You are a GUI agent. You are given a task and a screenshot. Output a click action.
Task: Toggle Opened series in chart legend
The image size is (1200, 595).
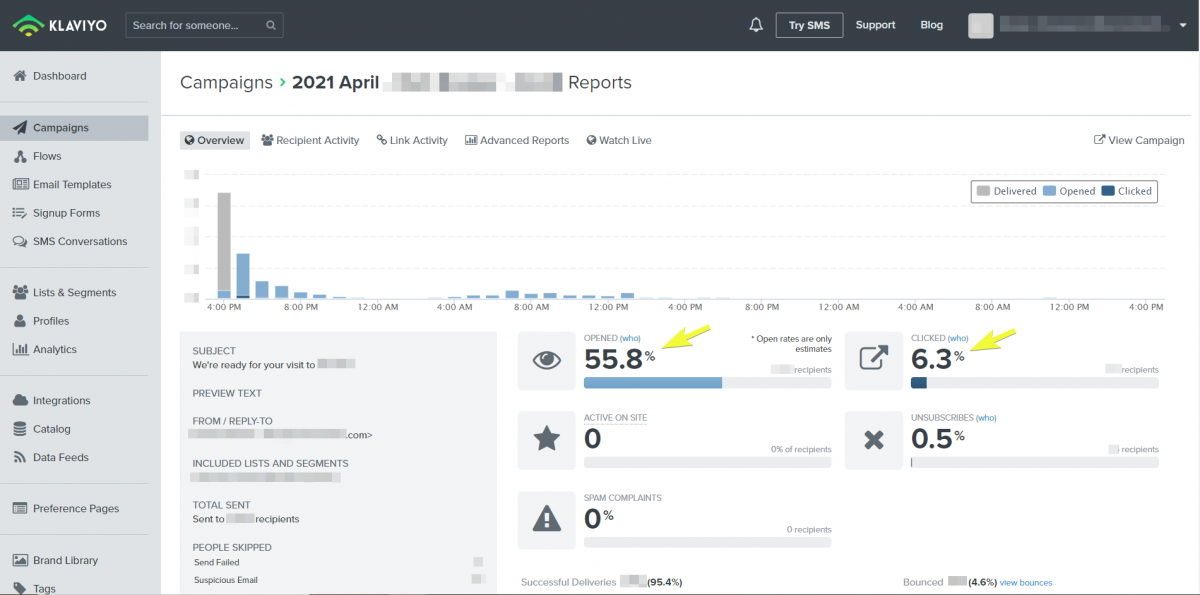click(1069, 191)
